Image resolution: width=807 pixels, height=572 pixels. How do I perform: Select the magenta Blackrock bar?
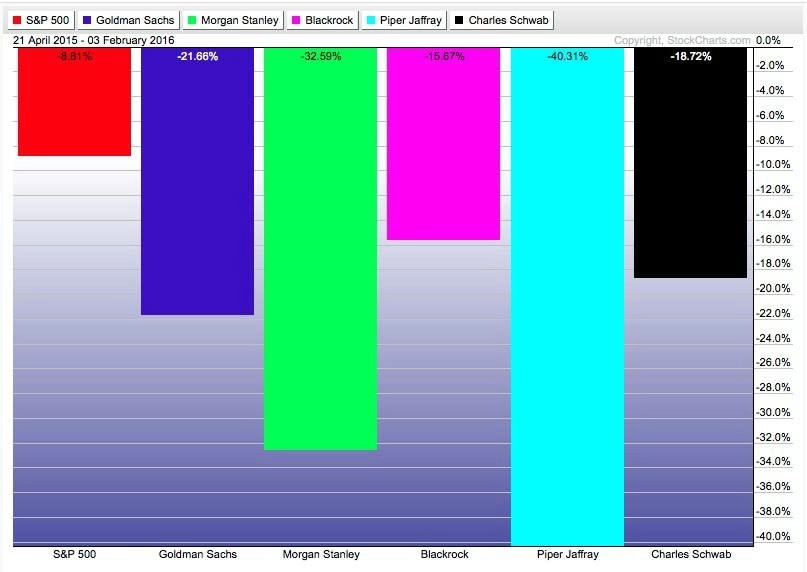pyautogui.click(x=444, y=144)
